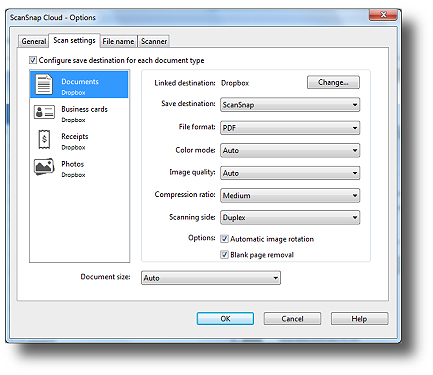Switch to the File name tab
The width and height of the screenshot is (433, 375).
click(x=118, y=41)
